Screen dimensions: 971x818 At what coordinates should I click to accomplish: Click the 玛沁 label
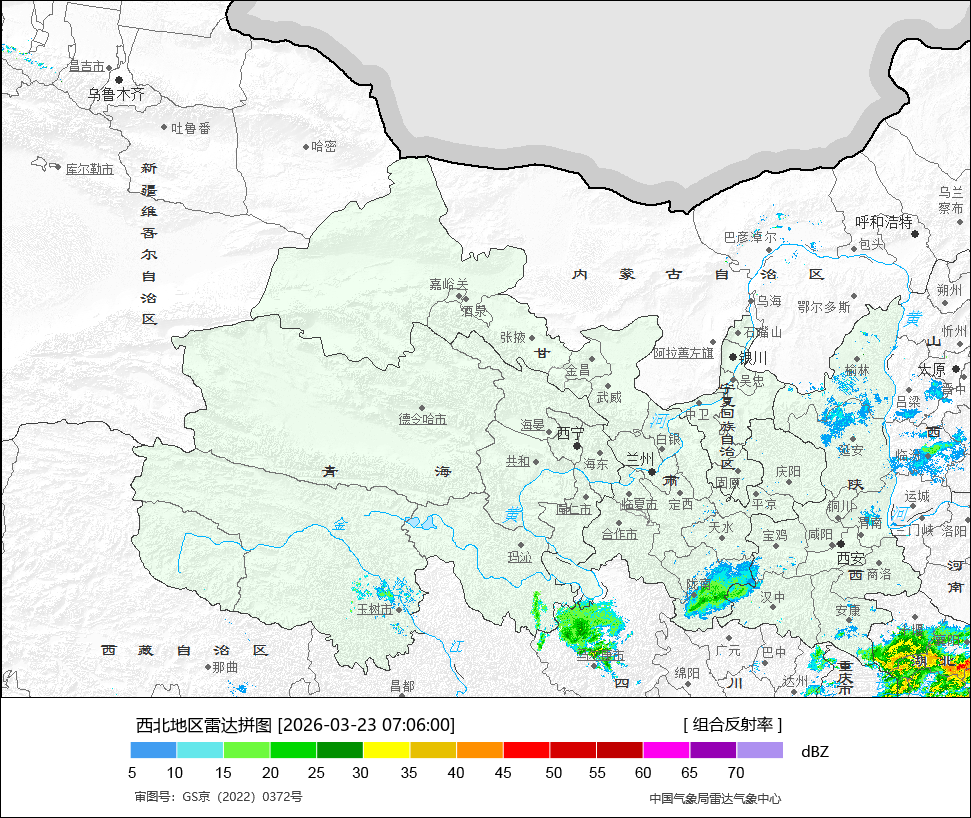(520, 557)
